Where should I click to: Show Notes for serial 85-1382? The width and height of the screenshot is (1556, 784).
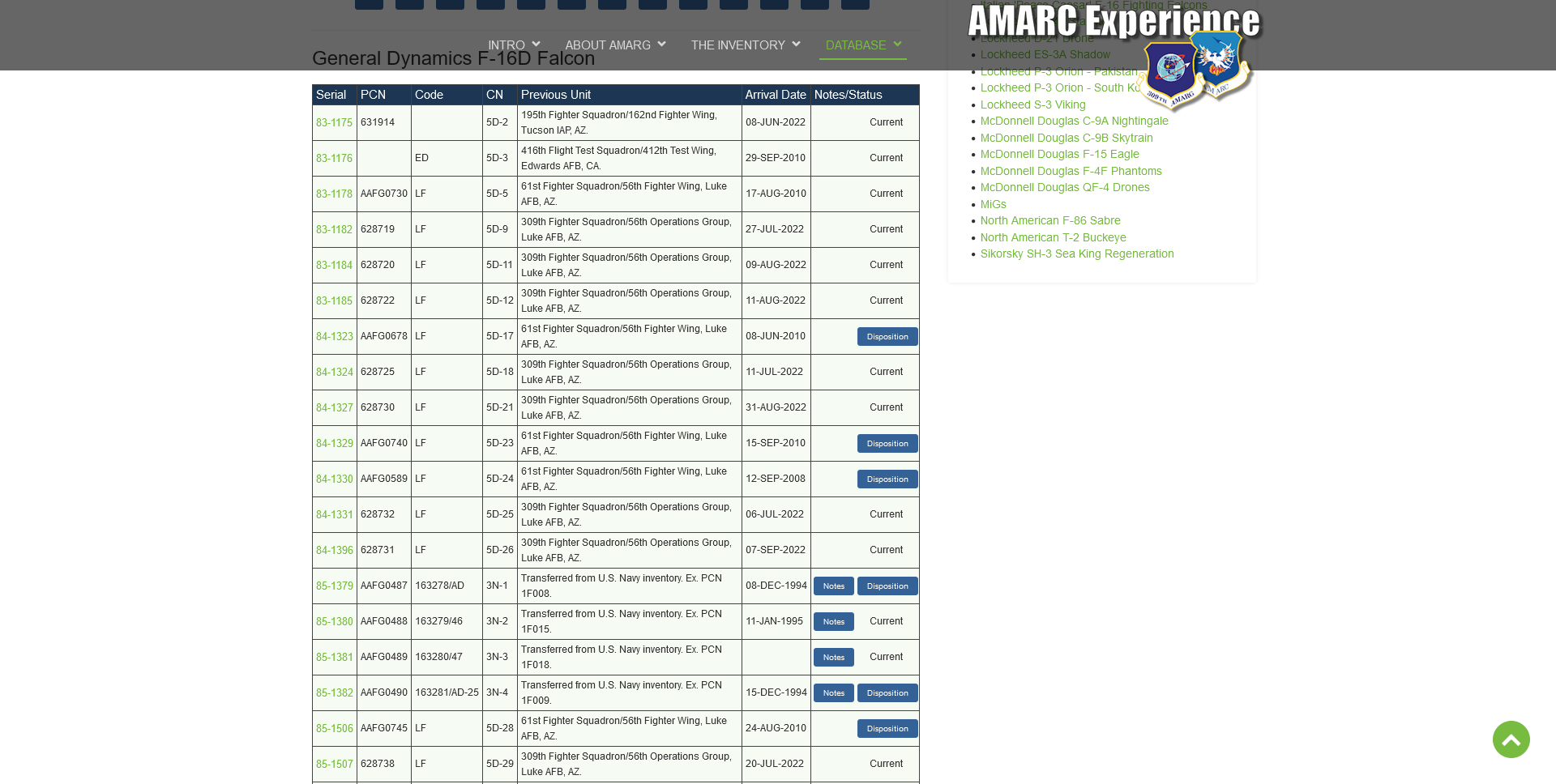833,692
